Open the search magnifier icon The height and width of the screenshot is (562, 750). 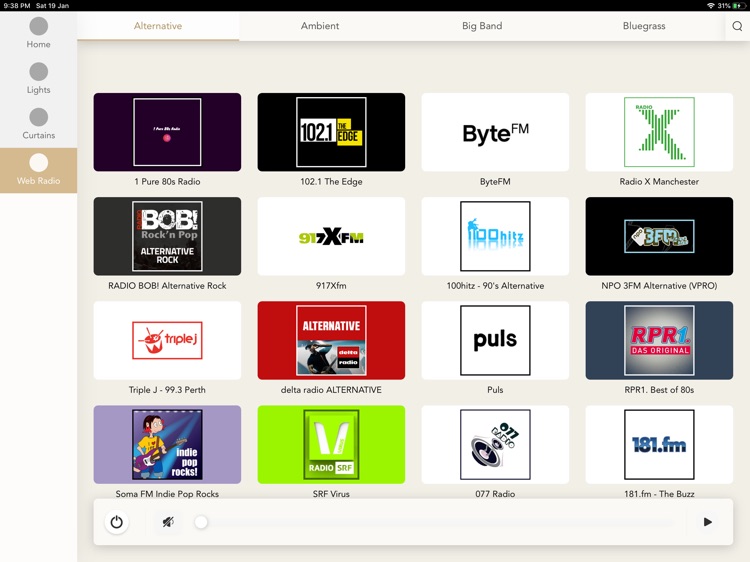pyautogui.click(x=737, y=26)
